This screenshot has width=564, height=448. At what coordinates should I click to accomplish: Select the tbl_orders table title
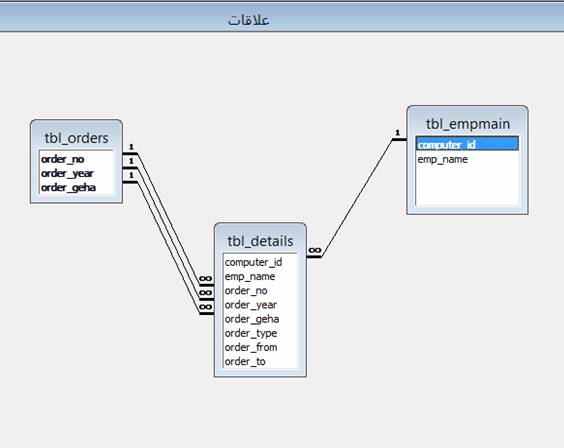[x=76, y=138]
